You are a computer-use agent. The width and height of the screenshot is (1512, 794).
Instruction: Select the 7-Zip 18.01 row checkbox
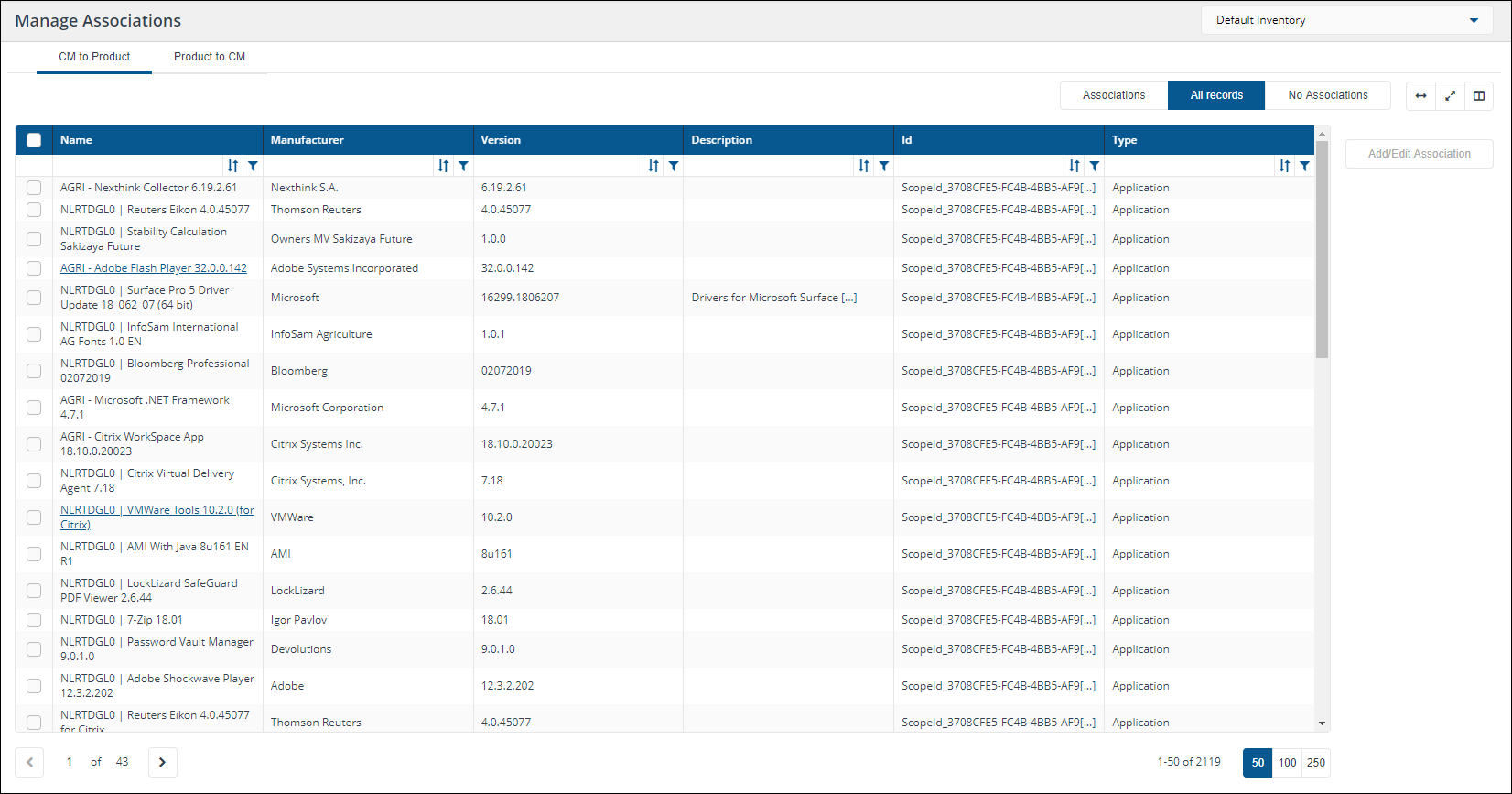(34, 620)
